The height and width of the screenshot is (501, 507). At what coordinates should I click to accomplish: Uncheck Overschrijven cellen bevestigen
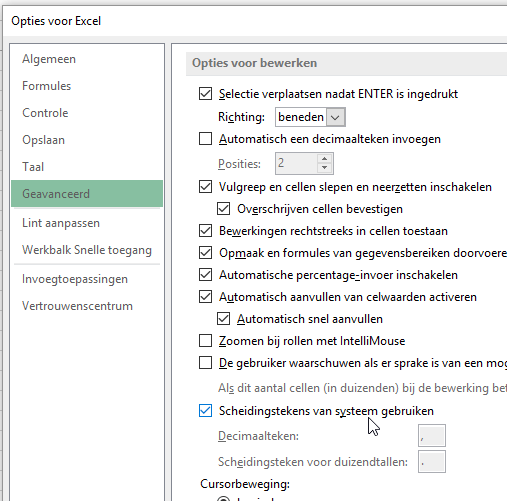[223, 209]
